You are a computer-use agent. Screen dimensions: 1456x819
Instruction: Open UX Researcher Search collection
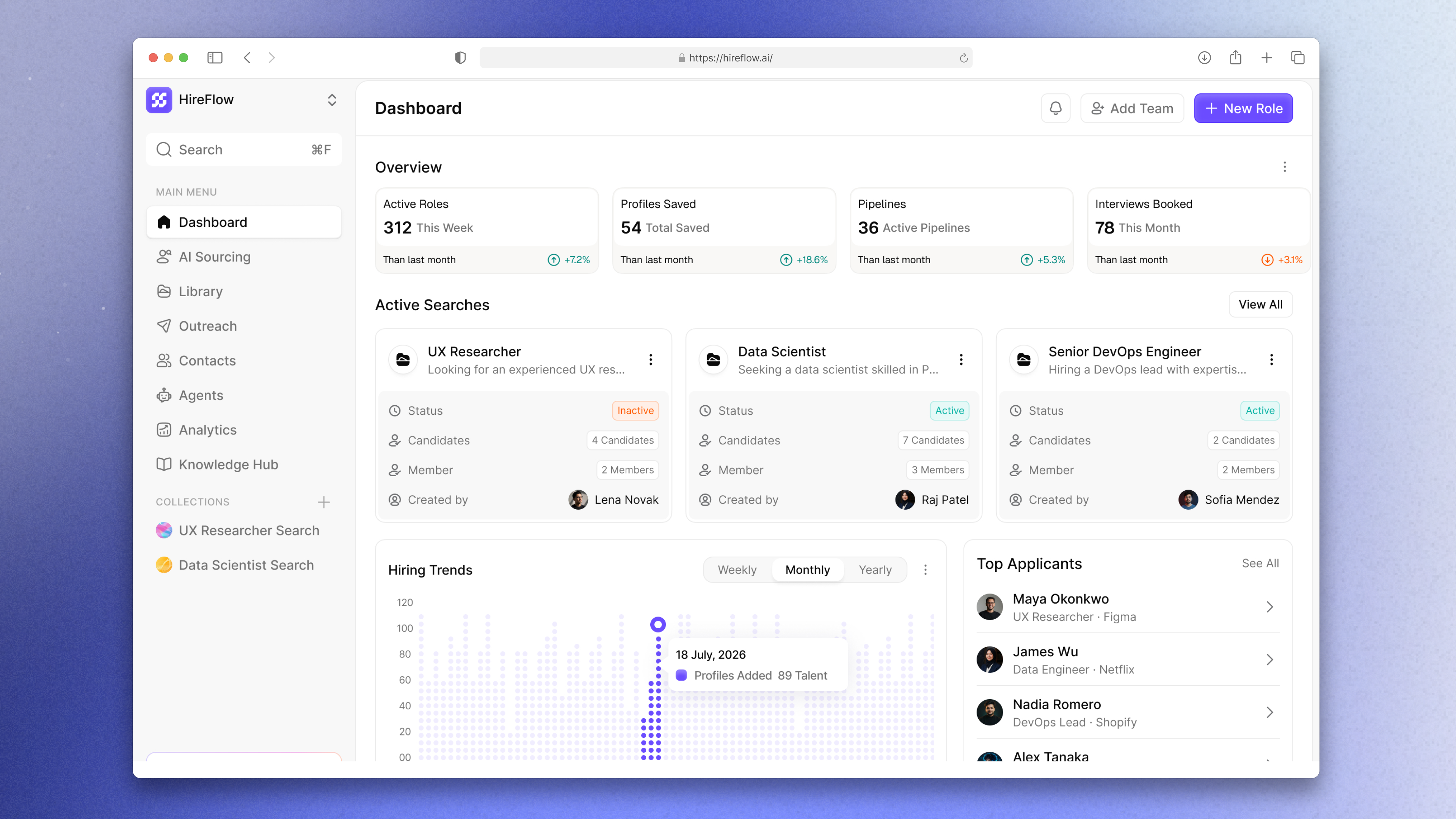point(243,530)
